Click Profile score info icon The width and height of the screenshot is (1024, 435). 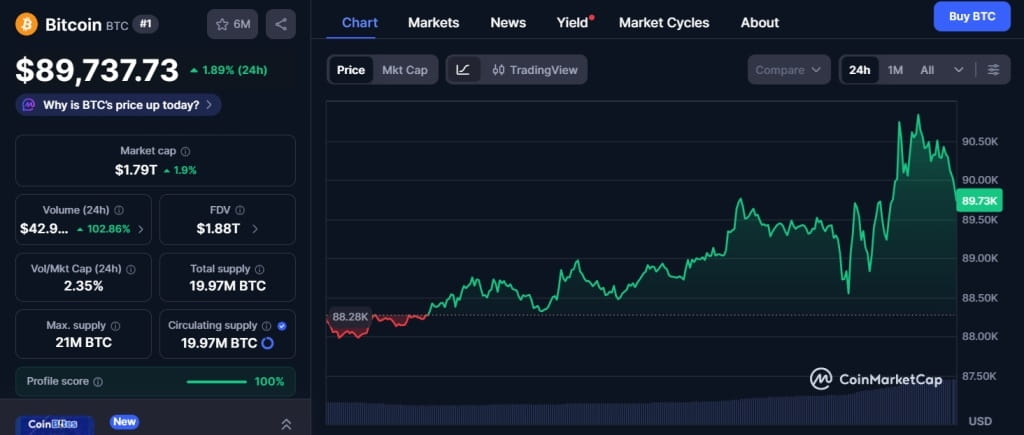[98, 381]
